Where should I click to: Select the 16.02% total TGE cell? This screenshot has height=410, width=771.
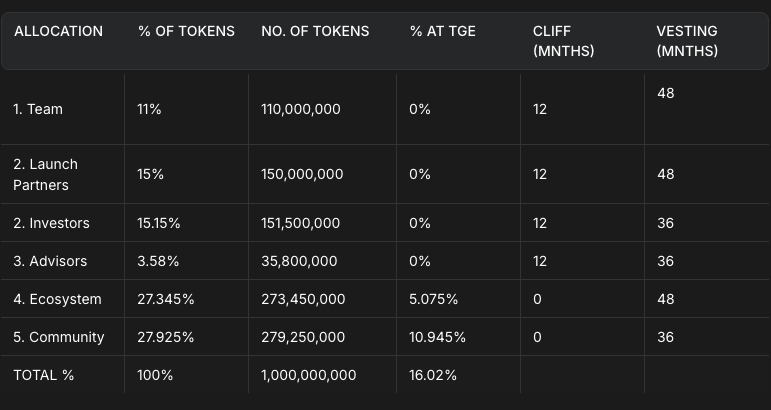(433, 375)
